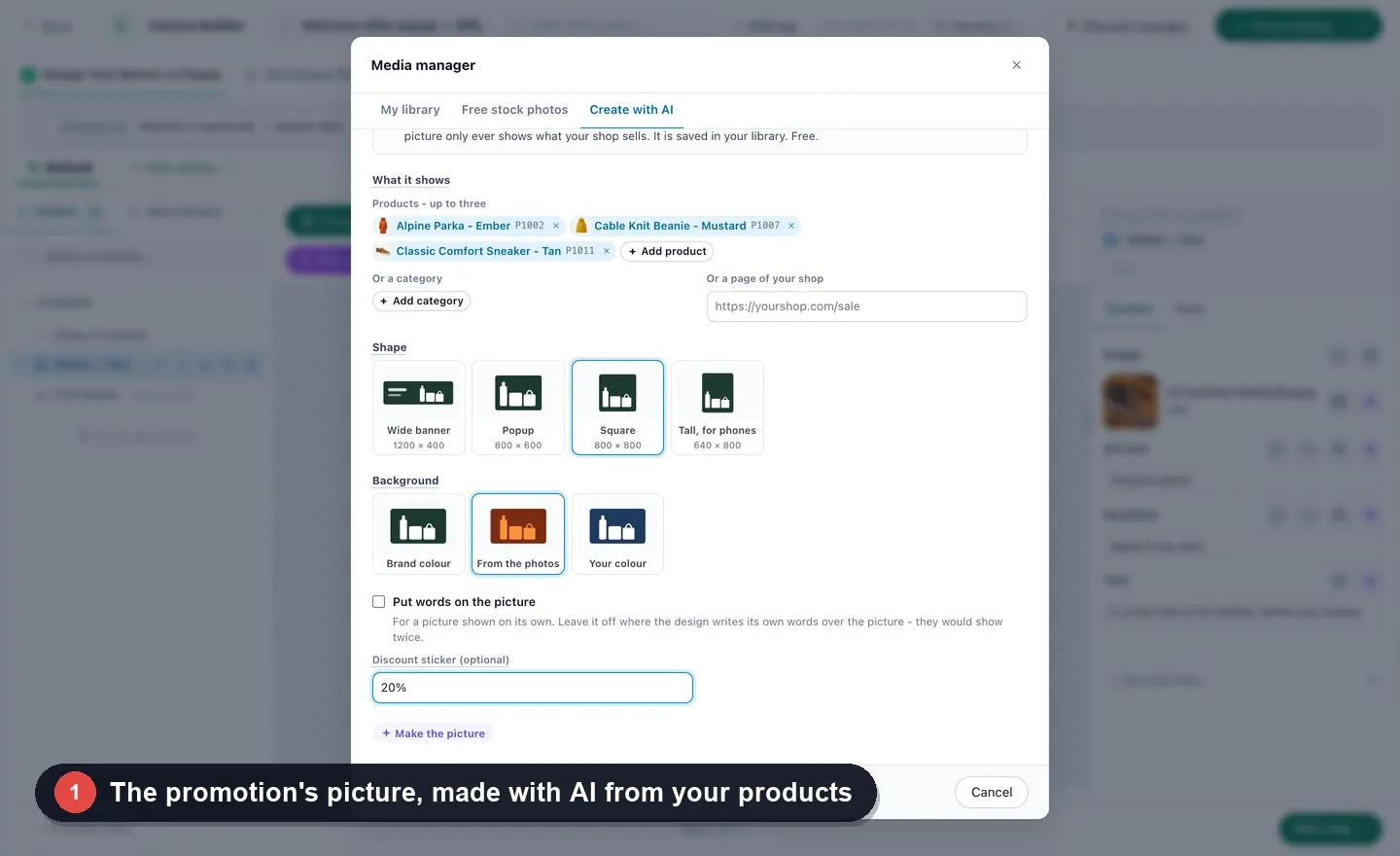Close the Media manager dialog
This screenshot has height=856, width=1400.
pyautogui.click(x=1016, y=65)
